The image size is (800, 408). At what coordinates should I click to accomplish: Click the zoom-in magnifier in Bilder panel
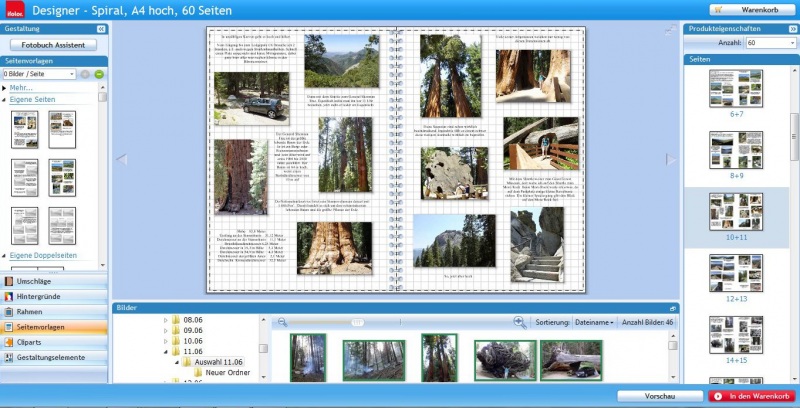click(519, 322)
